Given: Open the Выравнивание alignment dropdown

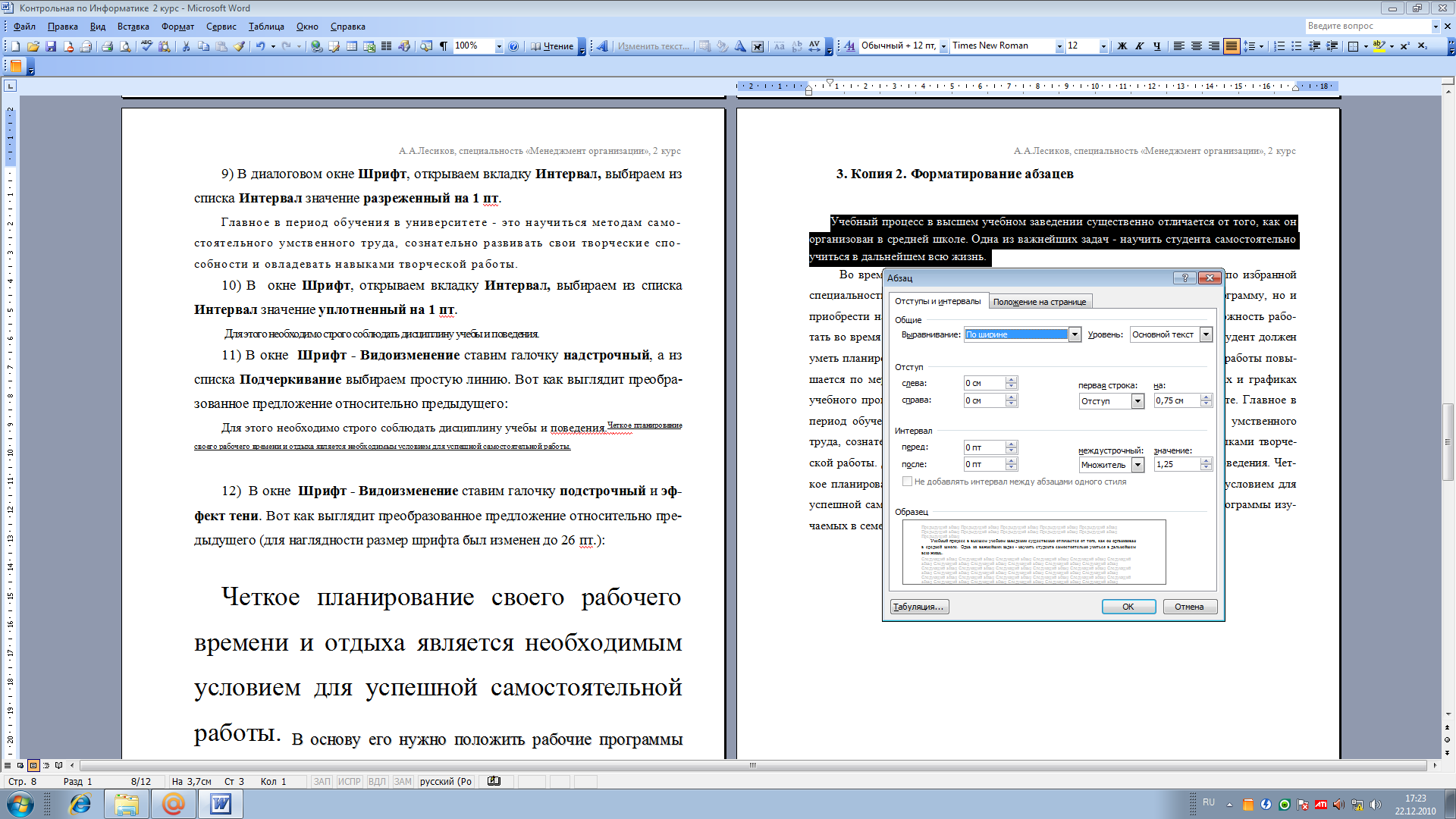Looking at the screenshot, I should tap(1074, 334).
